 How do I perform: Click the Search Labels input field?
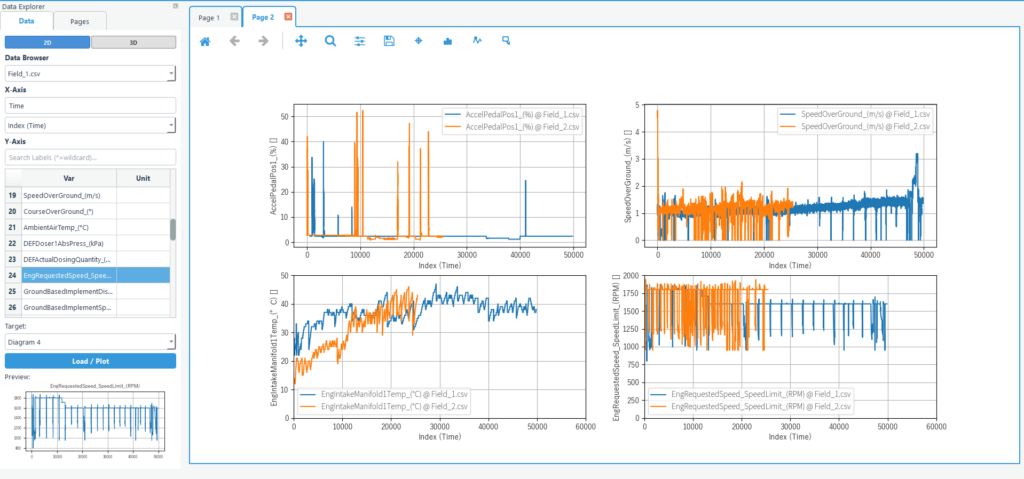pos(90,157)
